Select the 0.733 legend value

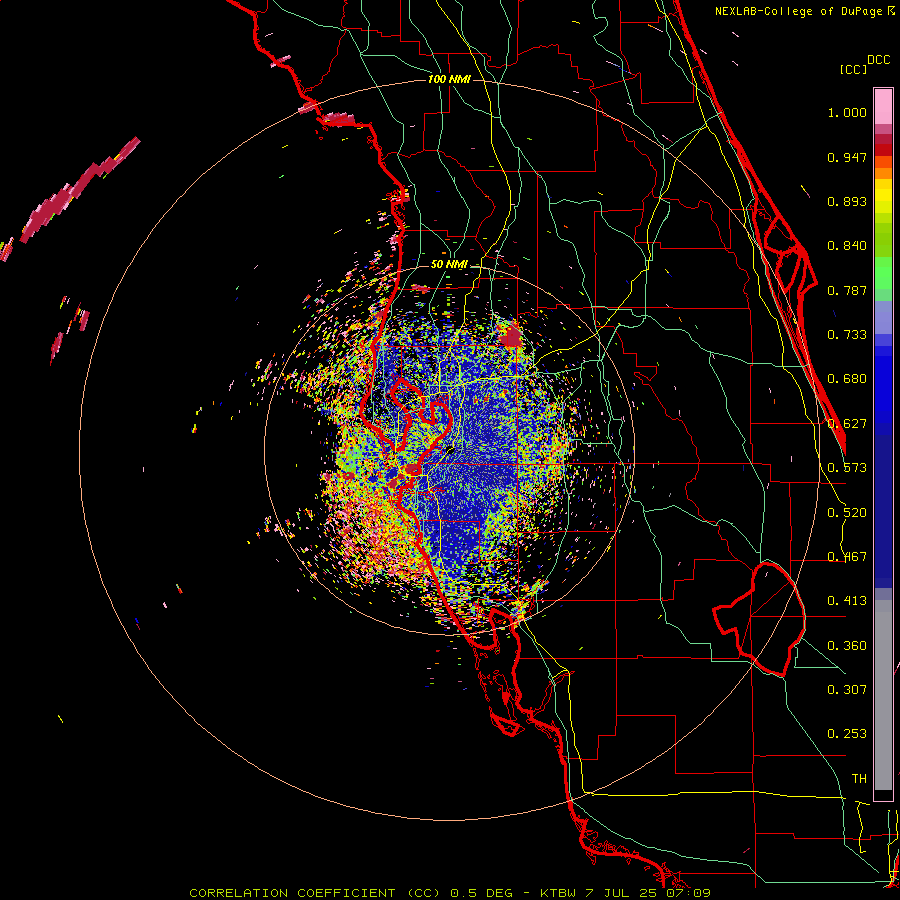(847, 335)
